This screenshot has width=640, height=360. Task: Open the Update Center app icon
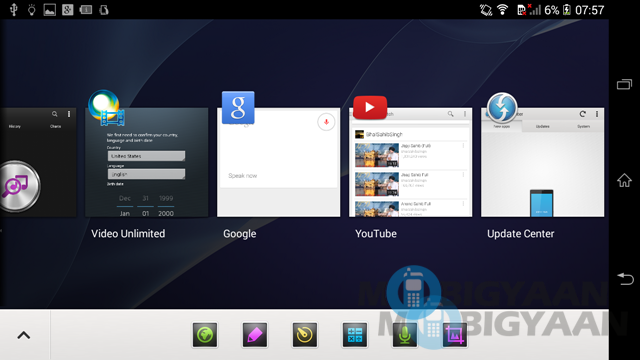502,108
